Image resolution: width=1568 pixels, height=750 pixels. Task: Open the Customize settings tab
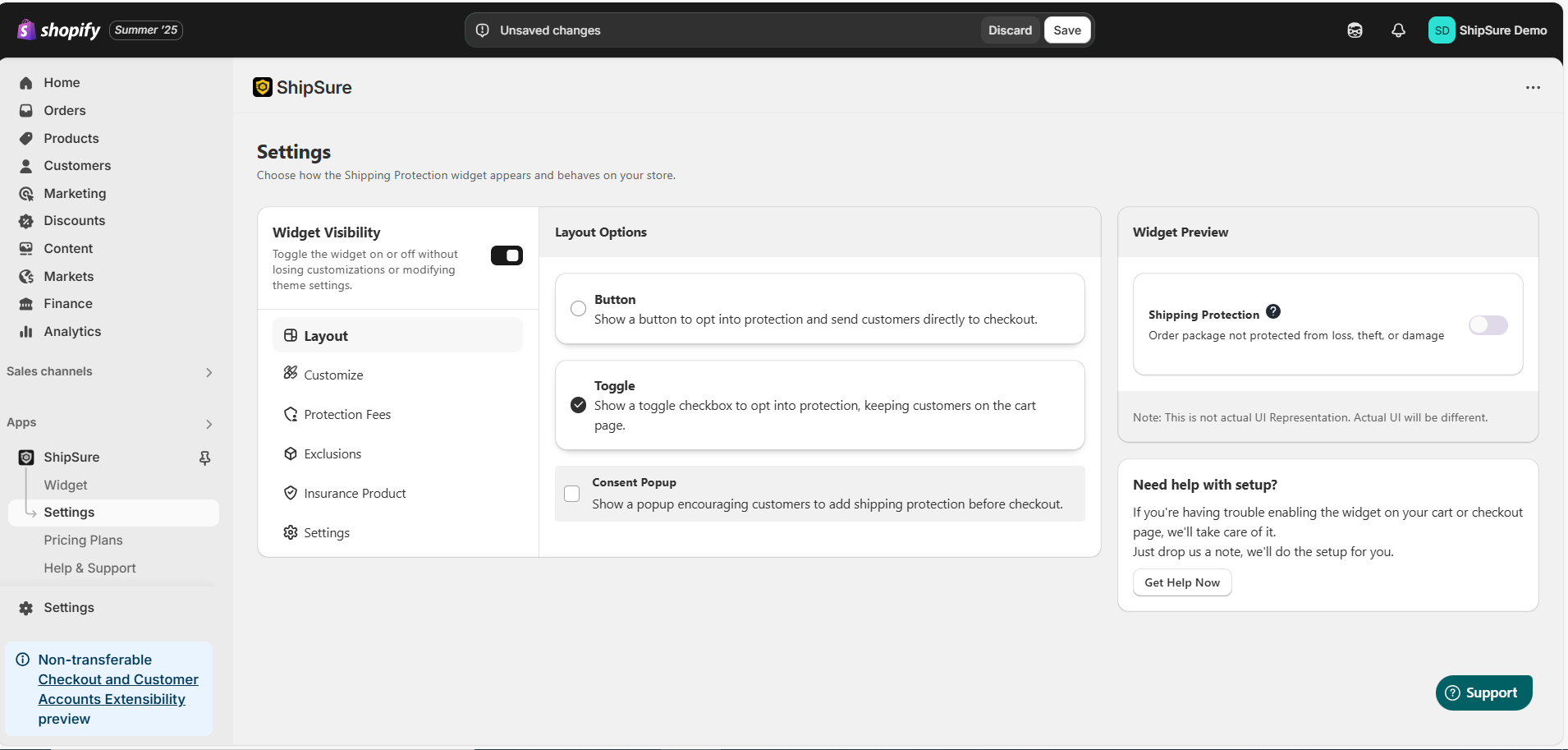[397, 375]
